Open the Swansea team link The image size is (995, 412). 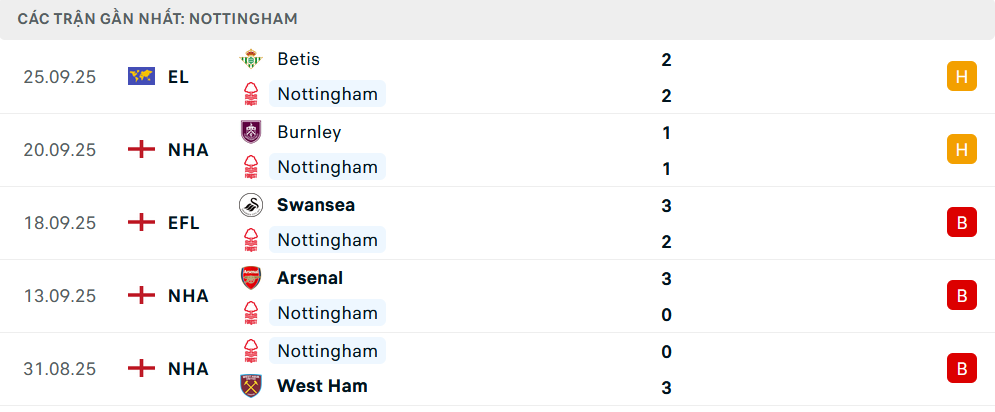tap(316, 205)
